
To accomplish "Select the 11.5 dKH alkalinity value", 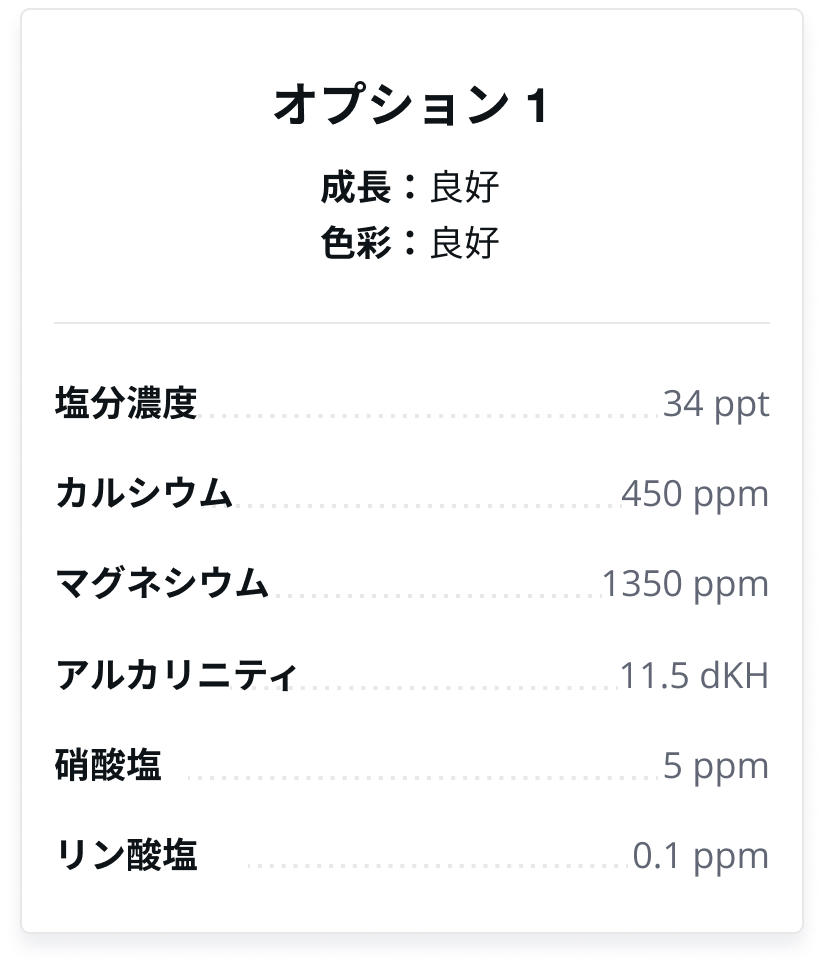I will point(695,675).
